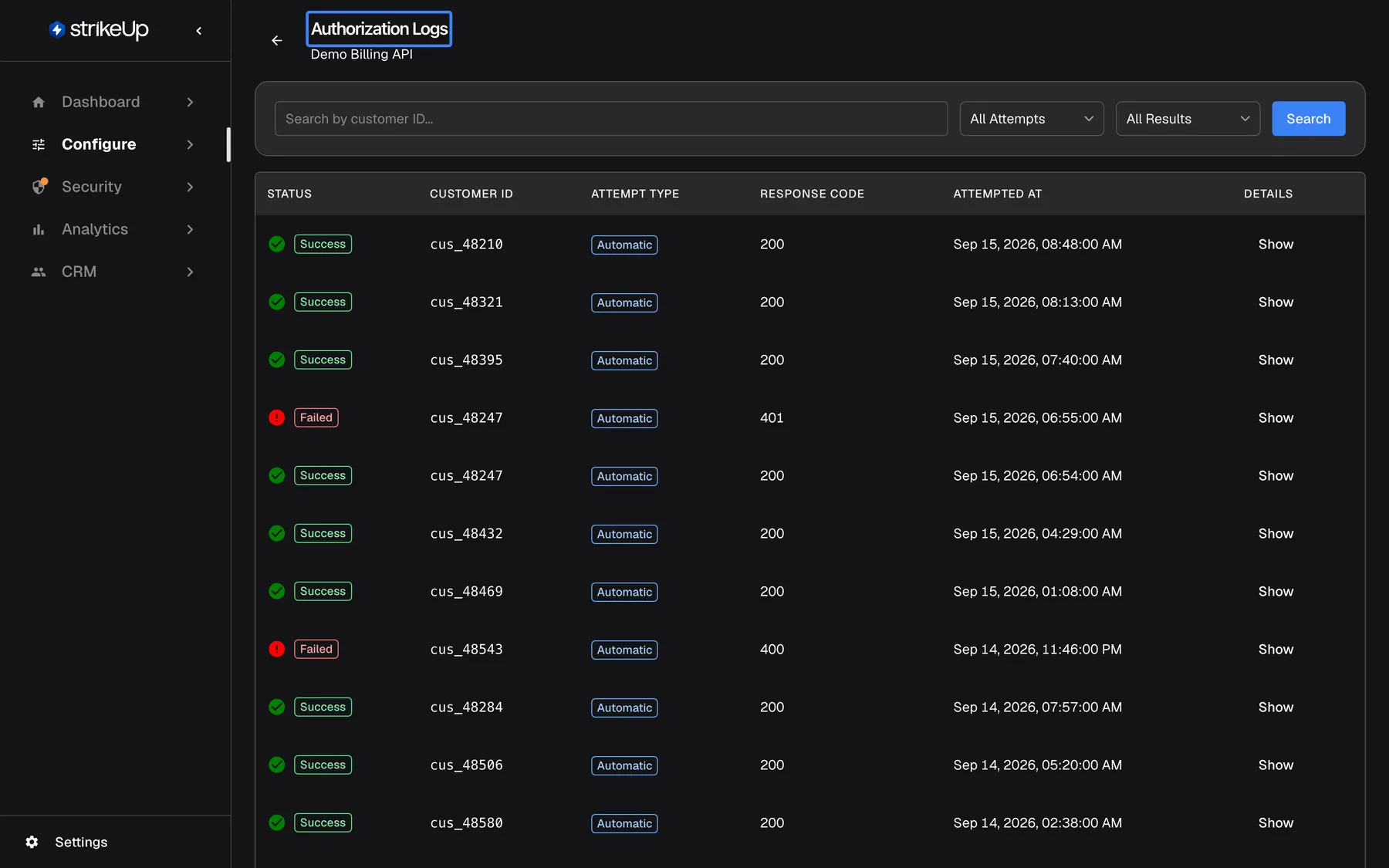Image resolution: width=1389 pixels, height=868 pixels.
Task: Click the success check icon for cus_48580
Action: point(277,822)
